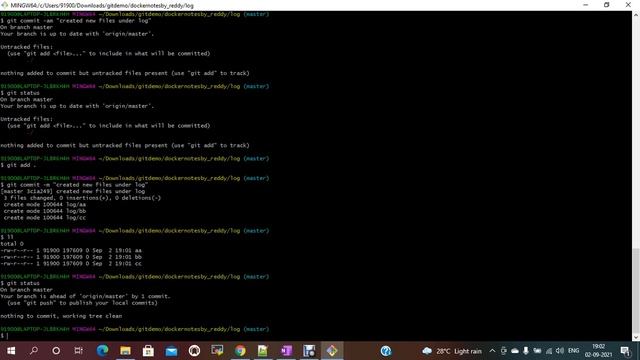Open Mail app from taskbar

coord(171,351)
